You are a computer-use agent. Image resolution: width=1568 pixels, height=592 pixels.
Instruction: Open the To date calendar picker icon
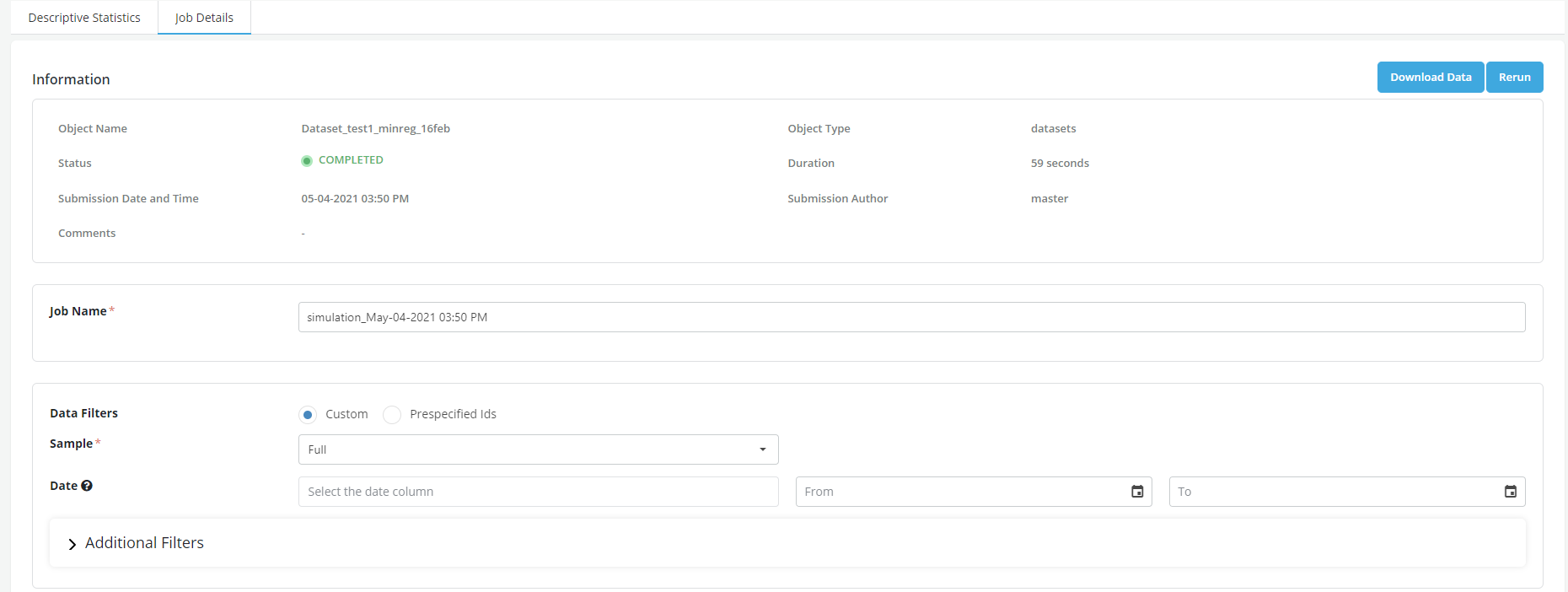1511,492
